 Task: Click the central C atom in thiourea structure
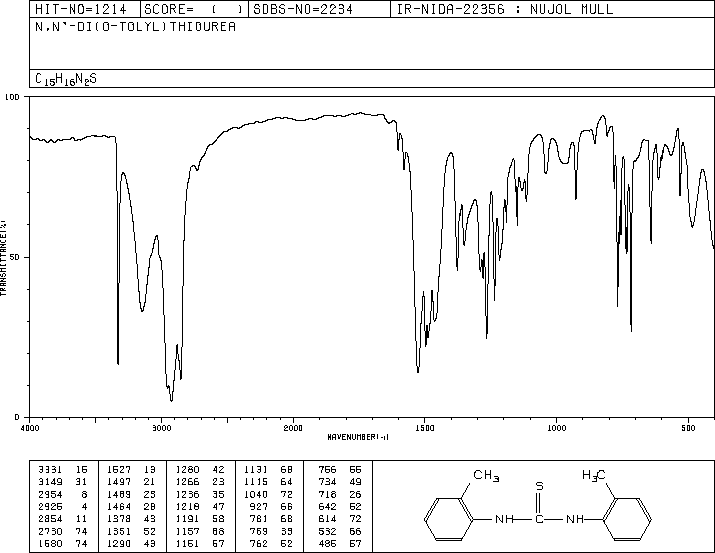pos(539,519)
